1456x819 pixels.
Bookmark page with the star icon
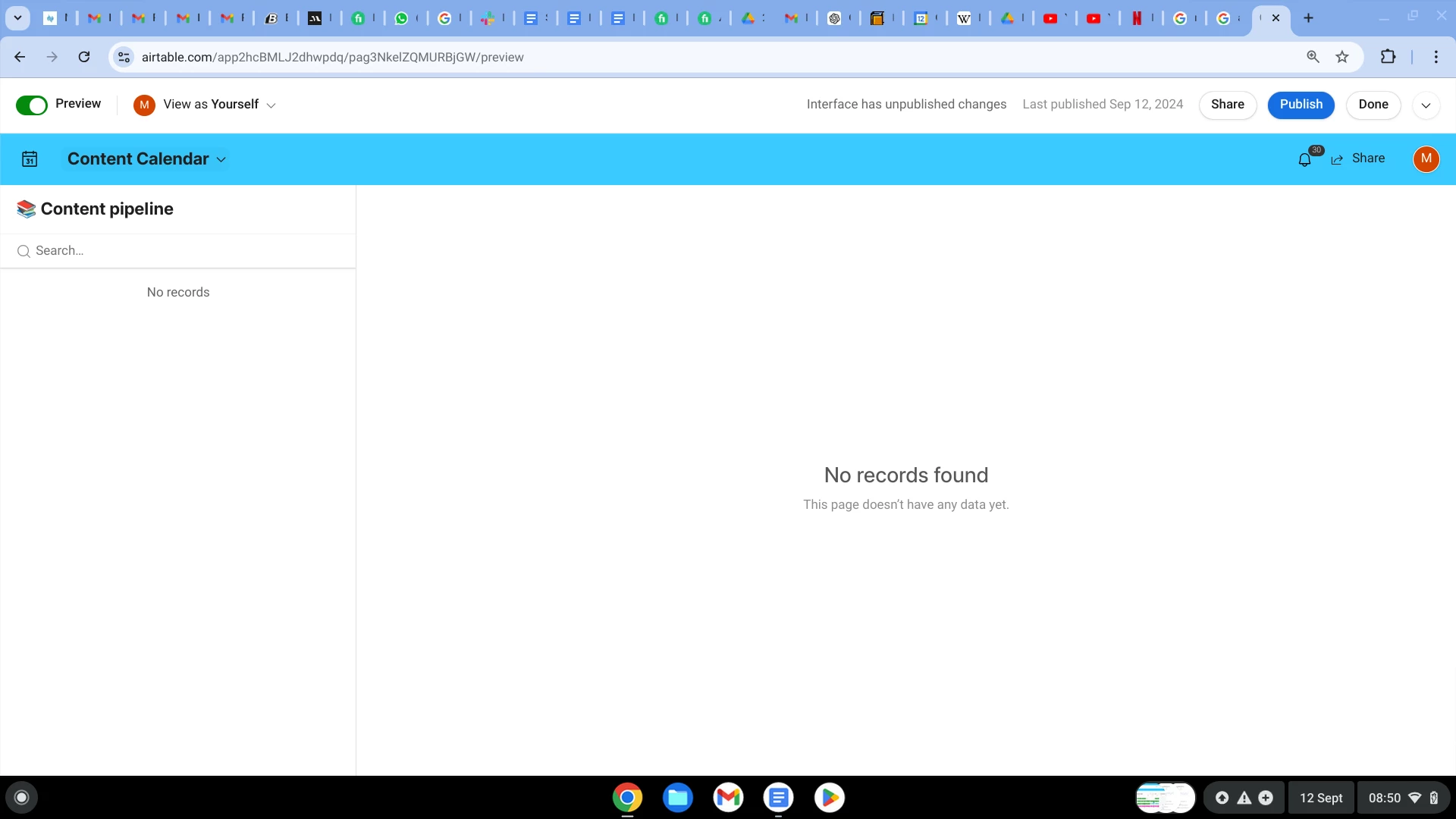click(1342, 57)
